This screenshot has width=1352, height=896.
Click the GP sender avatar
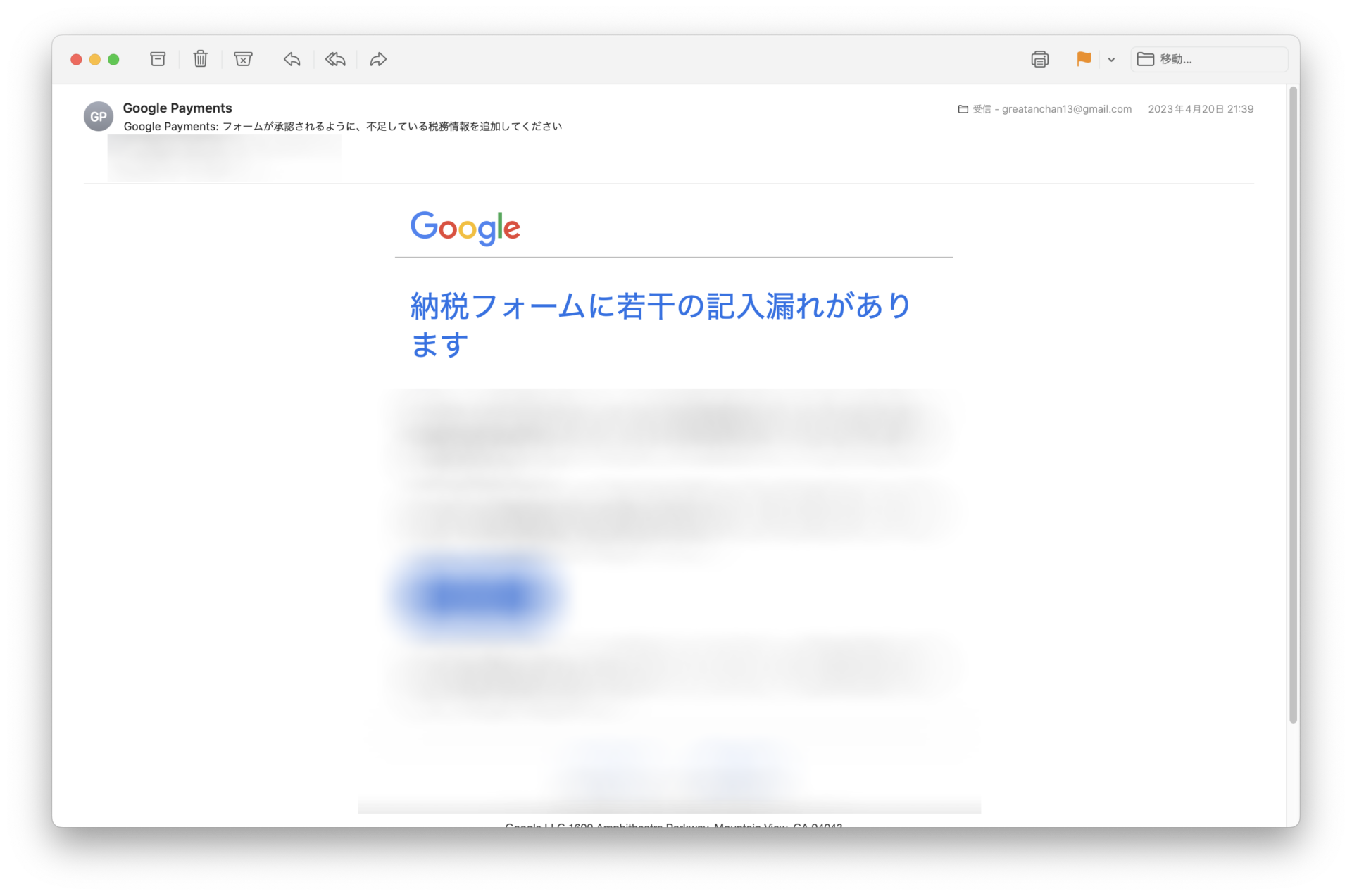99,116
